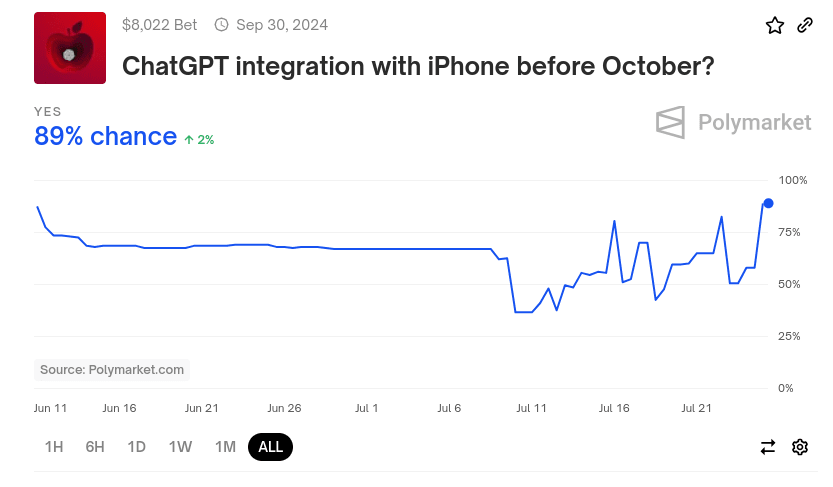
Task: Click the Source: Polymarket.com label
Action: 112,370
